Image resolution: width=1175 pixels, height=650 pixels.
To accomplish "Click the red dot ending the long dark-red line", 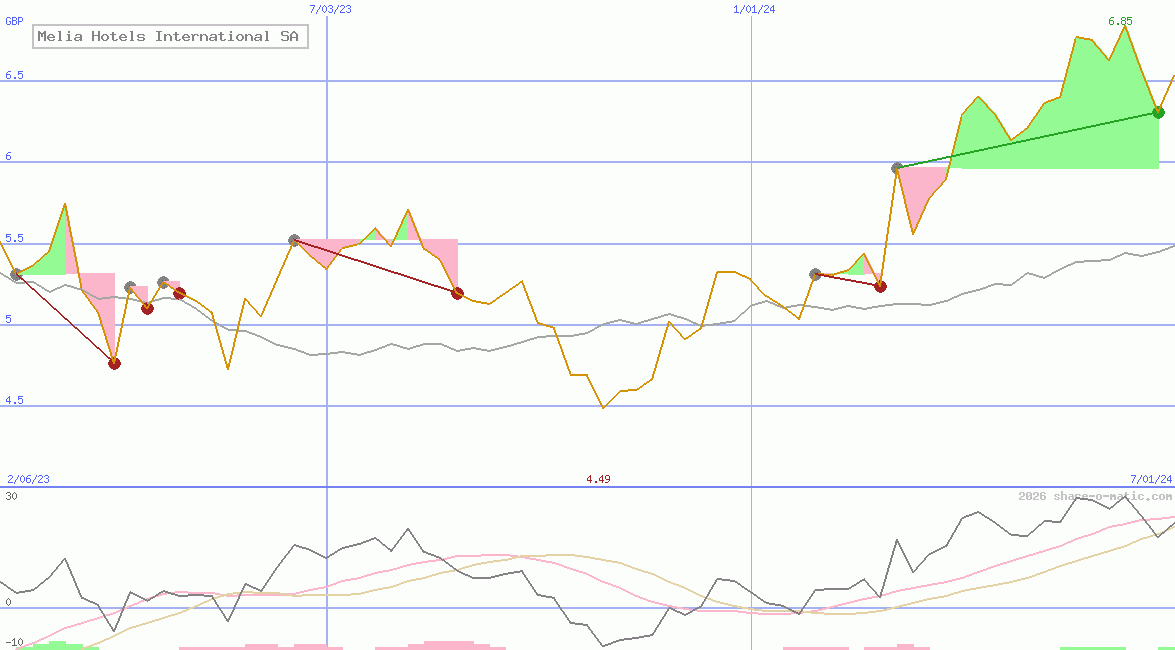I will (457, 293).
